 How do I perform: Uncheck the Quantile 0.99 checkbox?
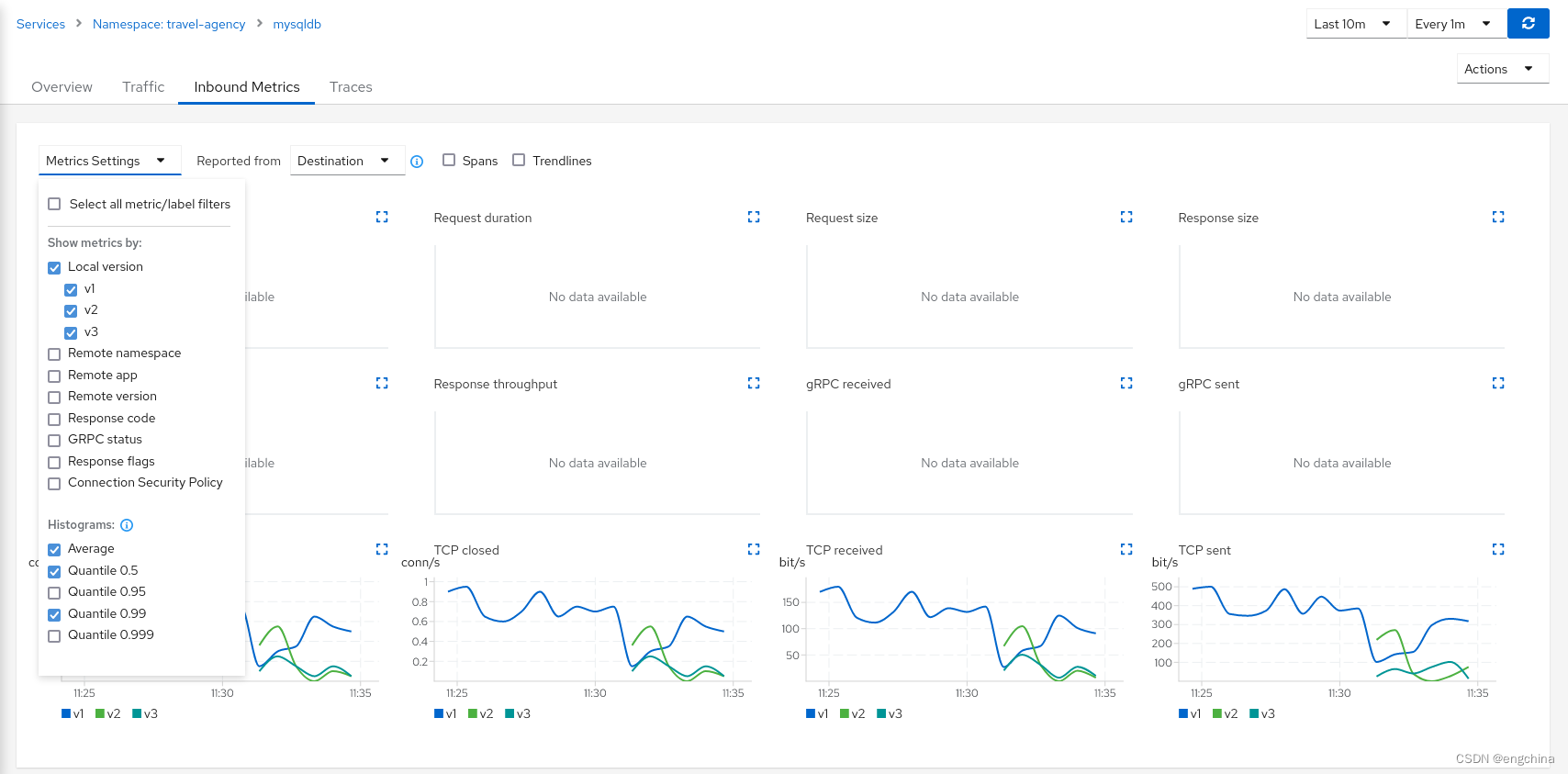click(x=54, y=614)
